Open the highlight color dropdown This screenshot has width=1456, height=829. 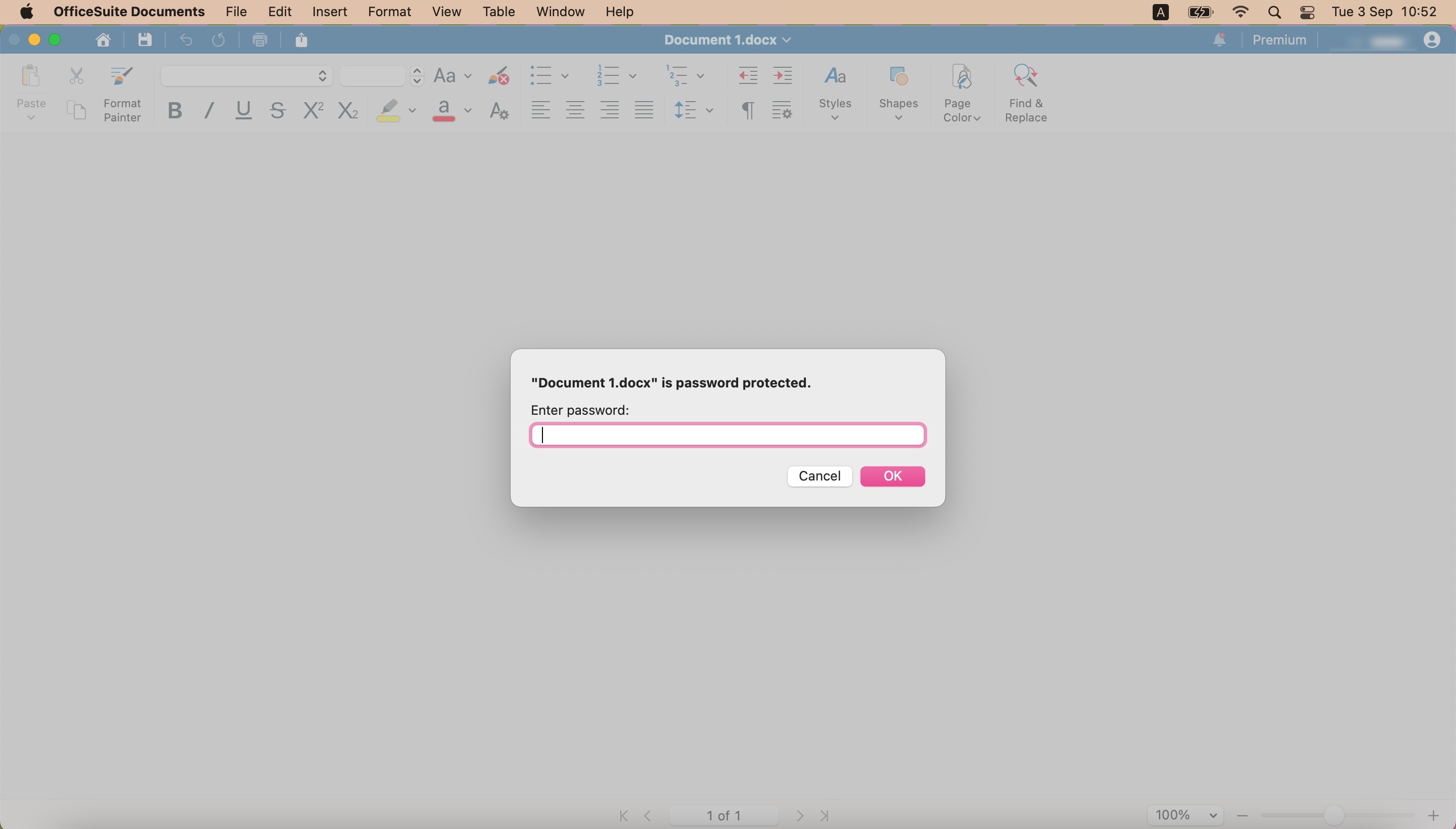pos(412,110)
